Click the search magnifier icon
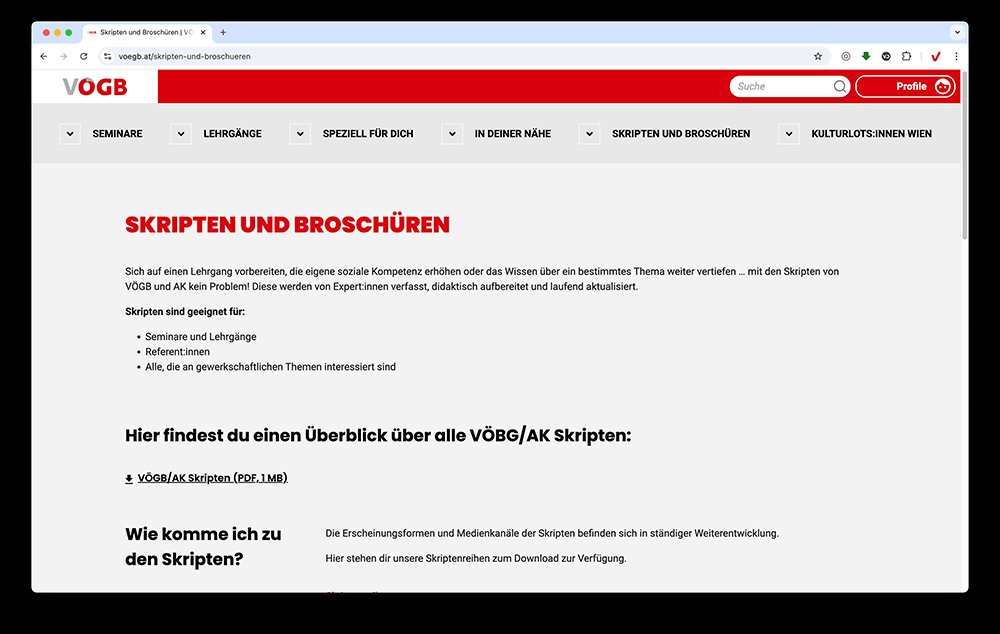 (x=840, y=86)
